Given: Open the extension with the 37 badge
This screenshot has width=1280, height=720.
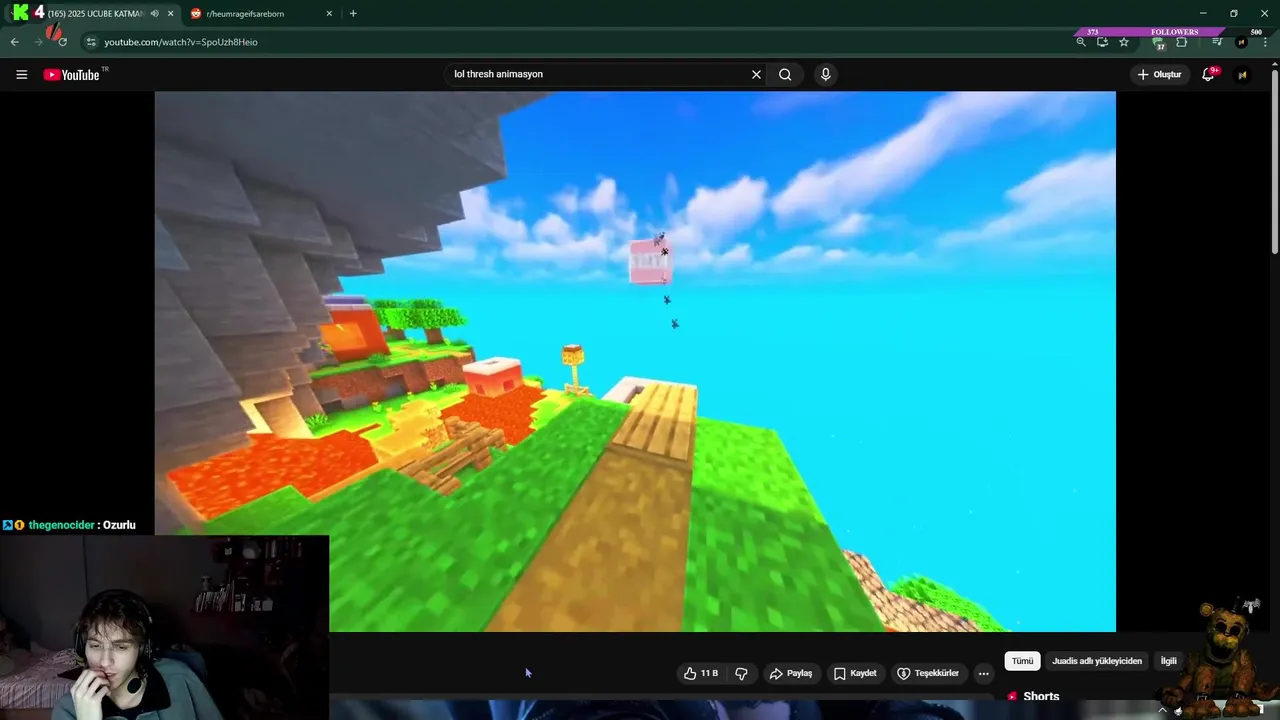Looking at the screenshot, I should (1159, 43).
